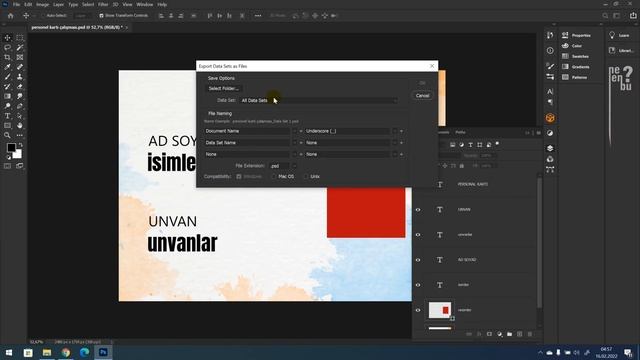Toggle Auto-Select checkbox in options bar
Viewport: 640px width, 360px height.
click(44, 16)
